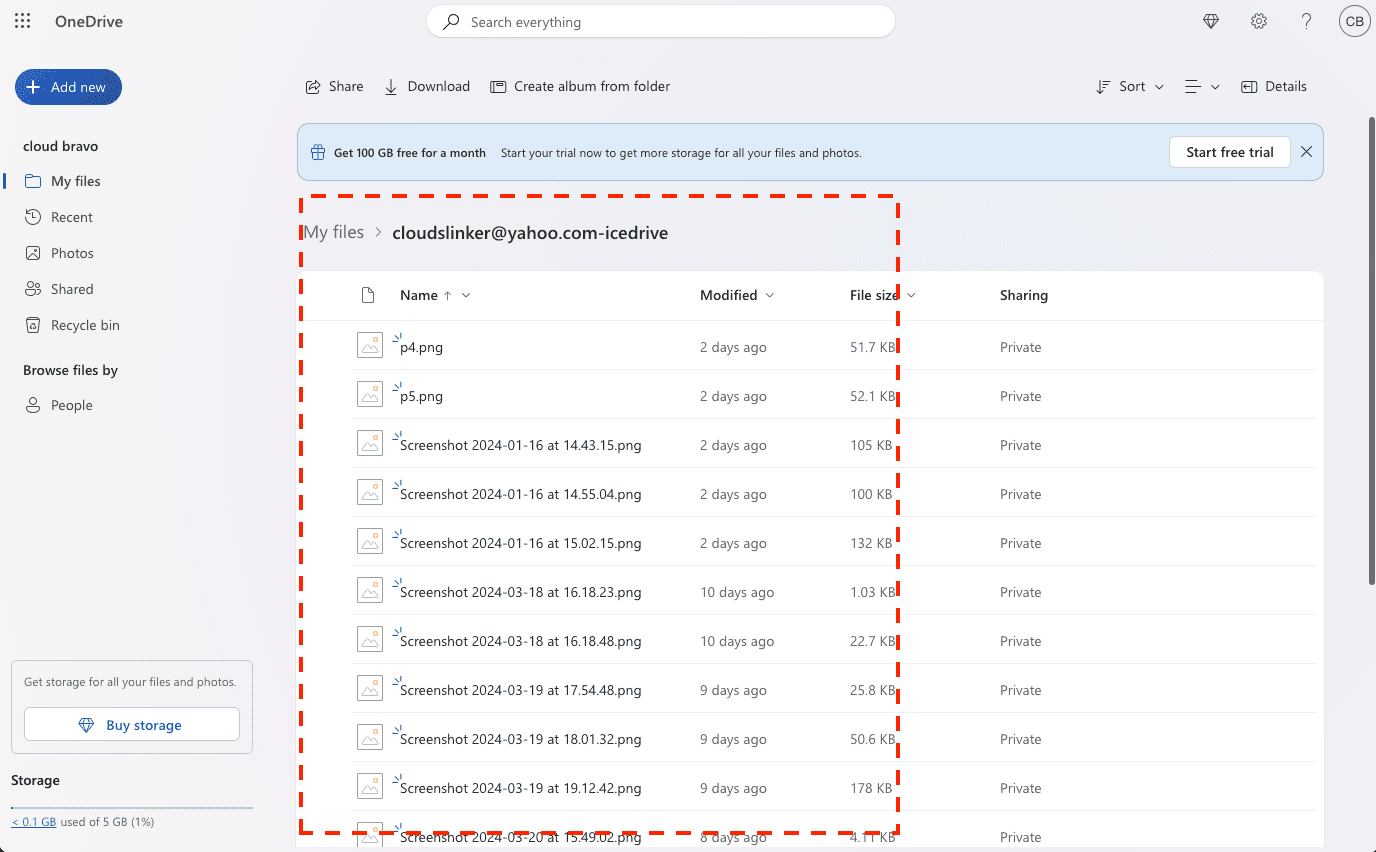Screen dimensions: 1376x852
Task: Open Screenshot 2024-03-19 at 18.01.32.png
Action: click(521, 739)
